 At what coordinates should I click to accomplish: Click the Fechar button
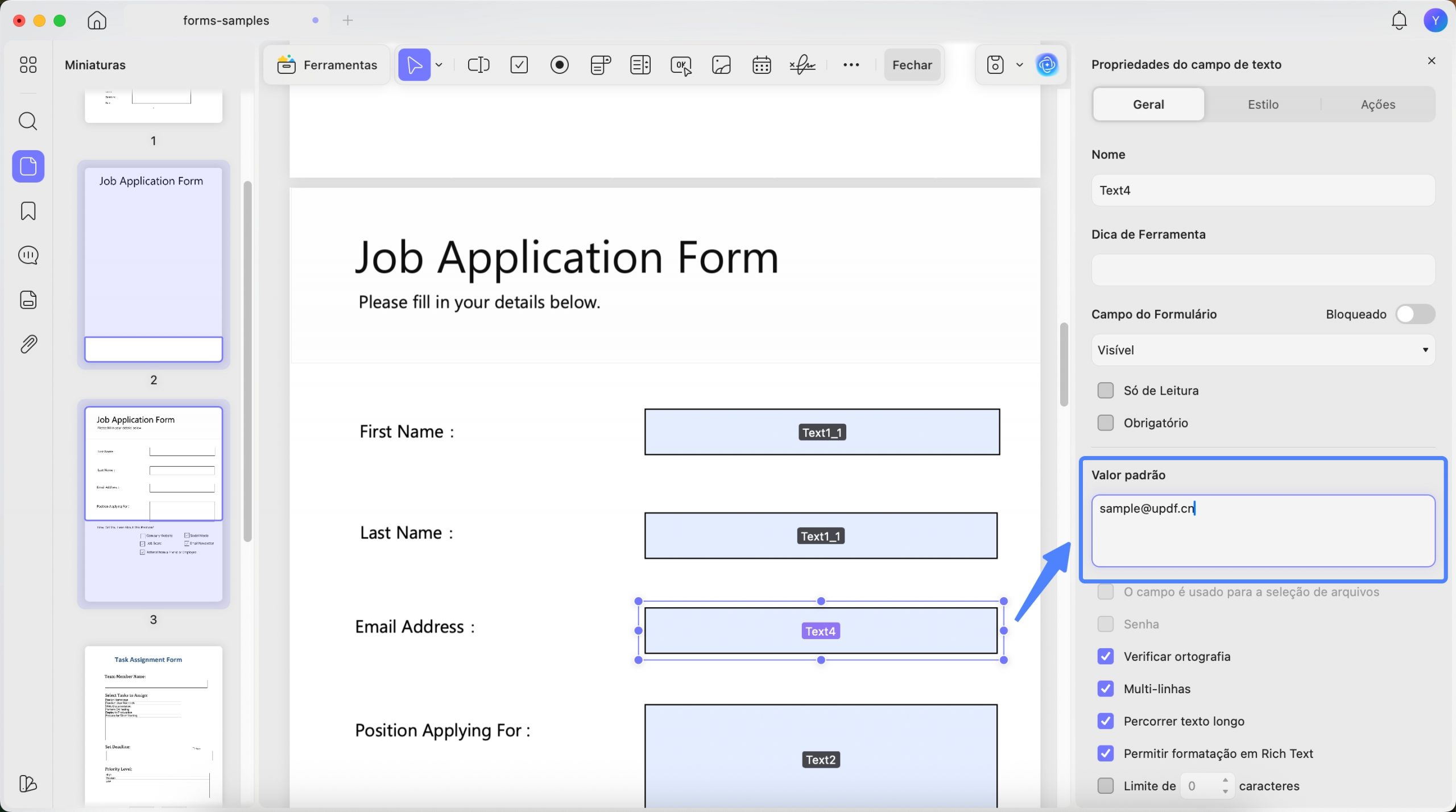[912, 65]
